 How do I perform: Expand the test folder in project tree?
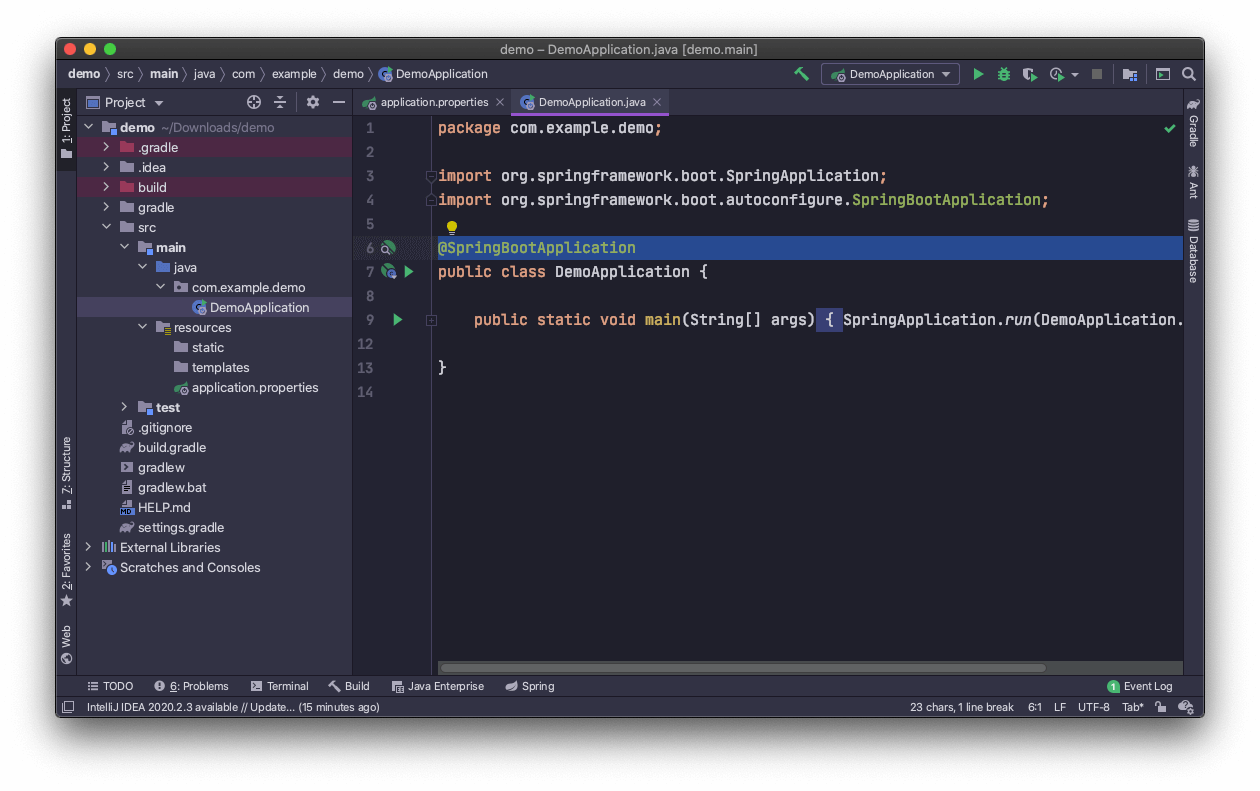(124, 407)
